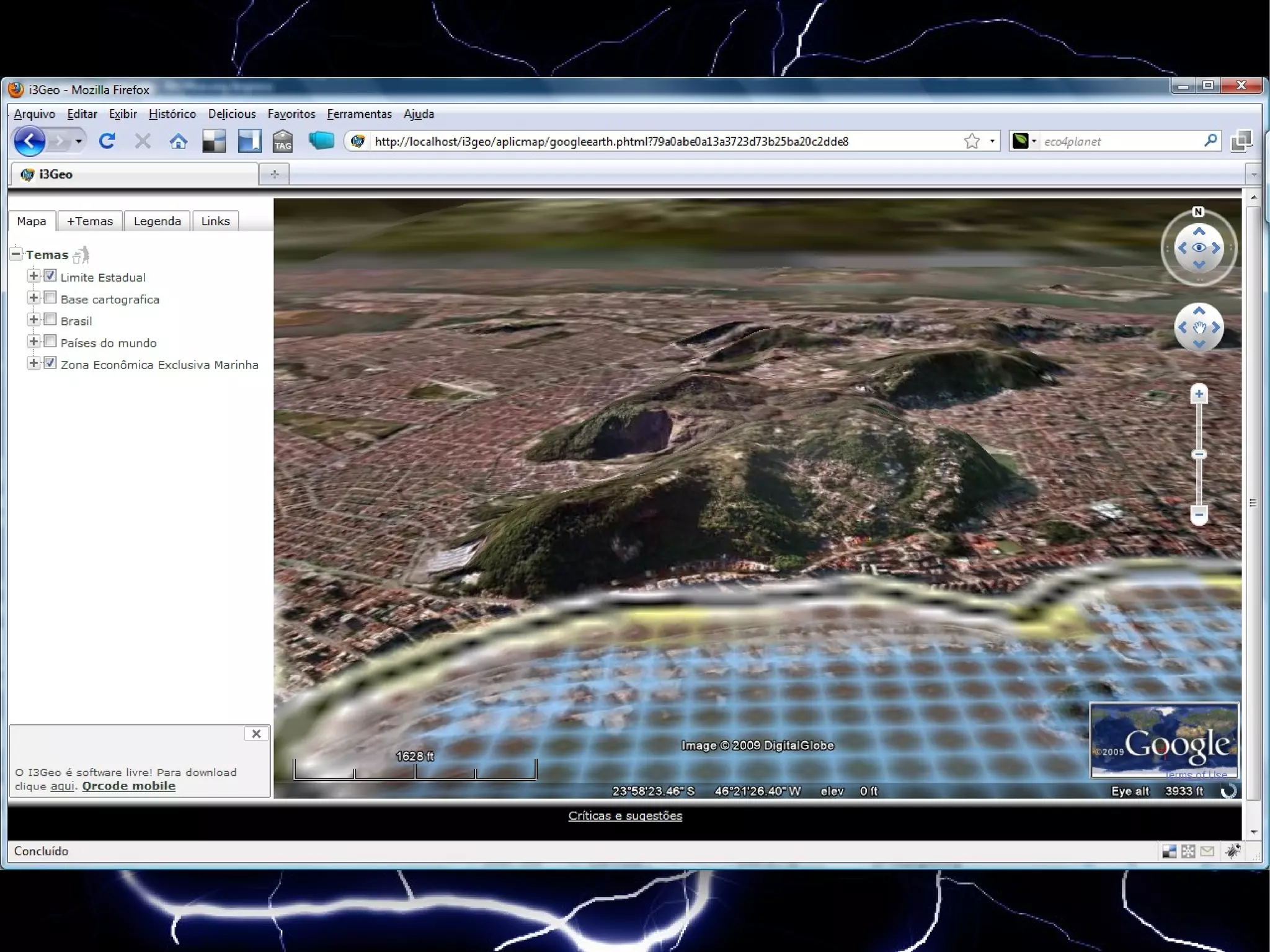Toggle the Zona Econômica Exclusiva Marinha checkbox
This screenshot has height=952, width=1270.
pyautogui.click(x=51, y=363)
